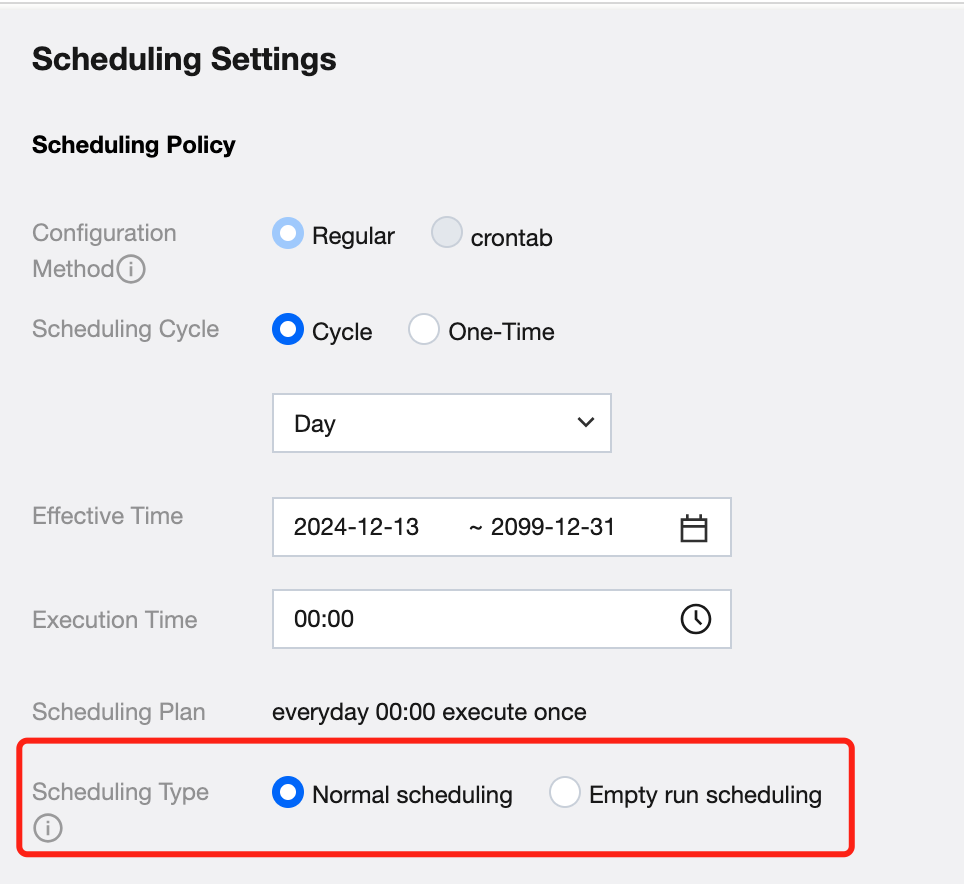Click the Configuration Method info icon
This screenshot has height=884, width=964.
click(x=132, y=270)
